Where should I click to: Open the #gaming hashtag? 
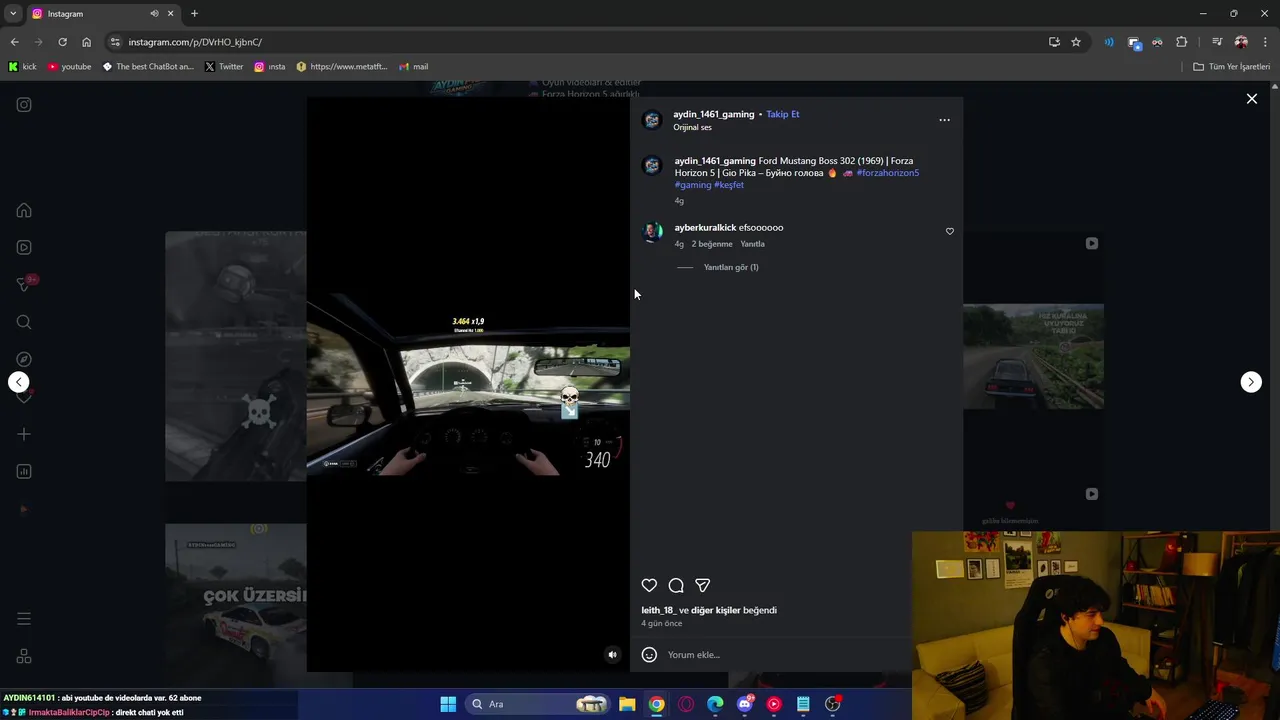point(693,185)
